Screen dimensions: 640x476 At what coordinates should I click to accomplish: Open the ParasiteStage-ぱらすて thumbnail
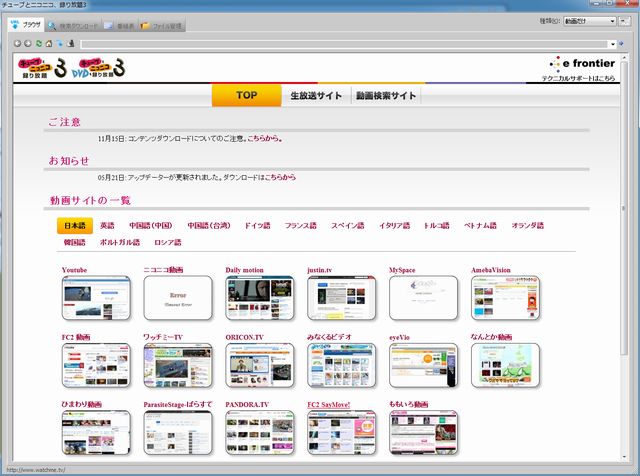tap(178, 432)
